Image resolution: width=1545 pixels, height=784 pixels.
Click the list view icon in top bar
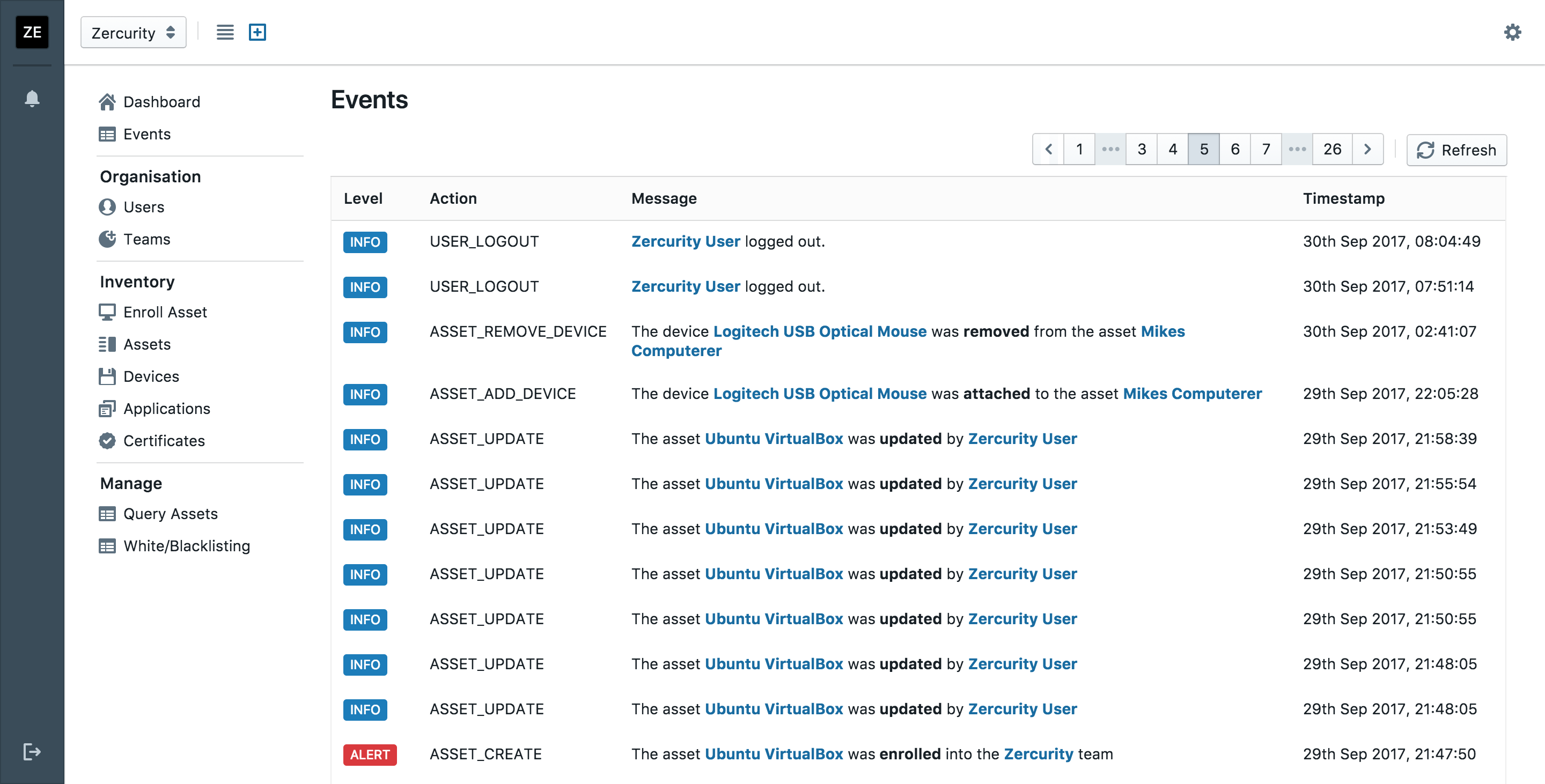[x=225, y=32]
